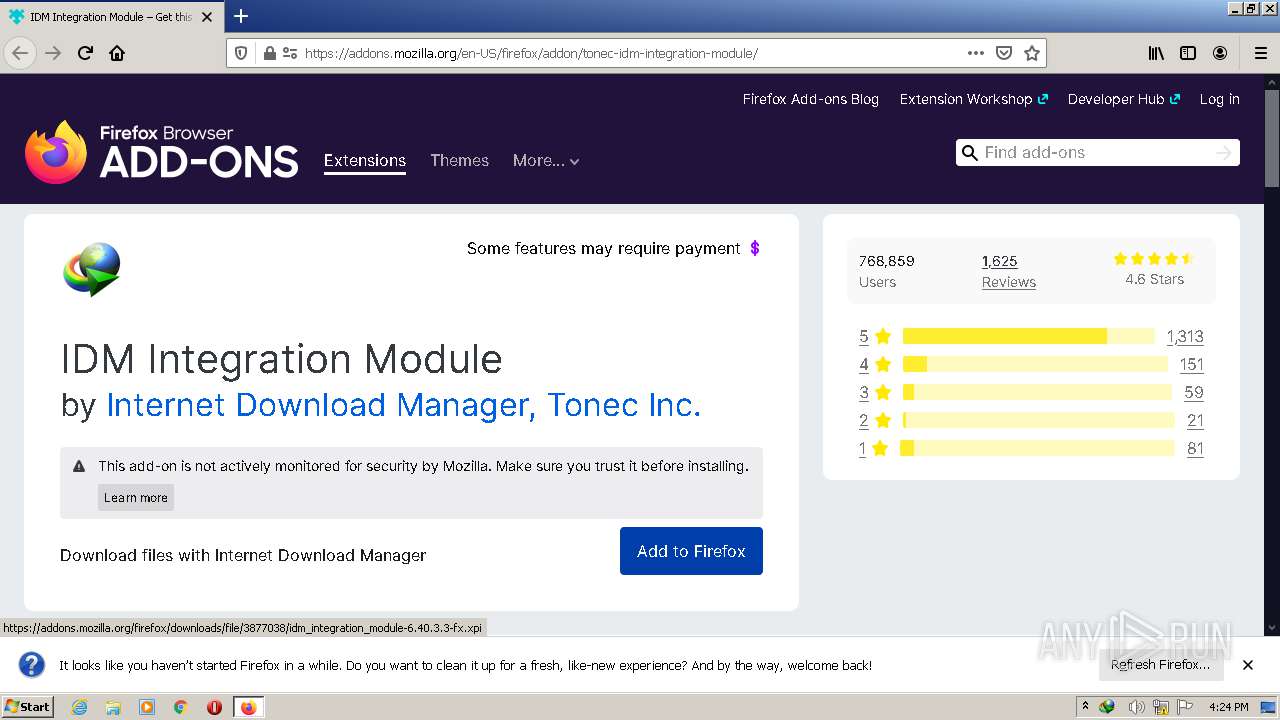The image size is (1280, 720).
Task: Open the page actions three-dot menu
Action: coord(975,53)
